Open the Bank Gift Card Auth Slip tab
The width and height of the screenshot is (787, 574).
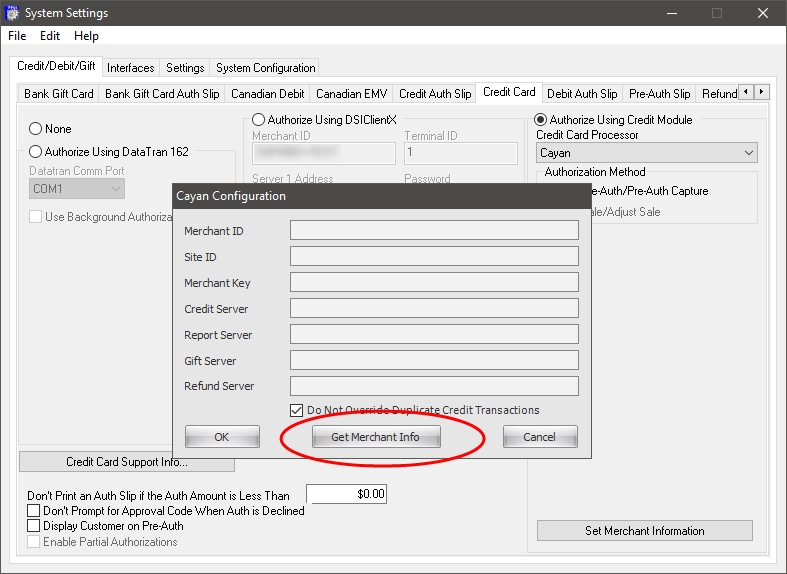(162, 94)
